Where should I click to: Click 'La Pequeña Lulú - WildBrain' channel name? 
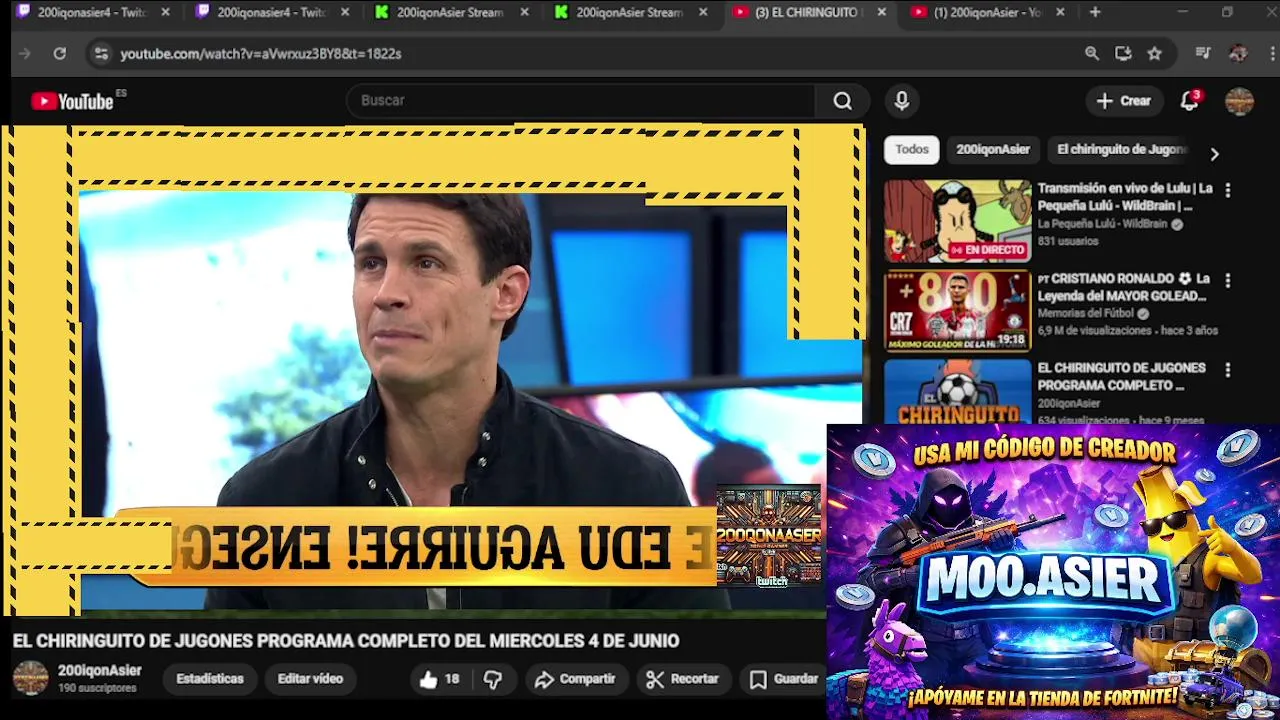(1102, 224)
